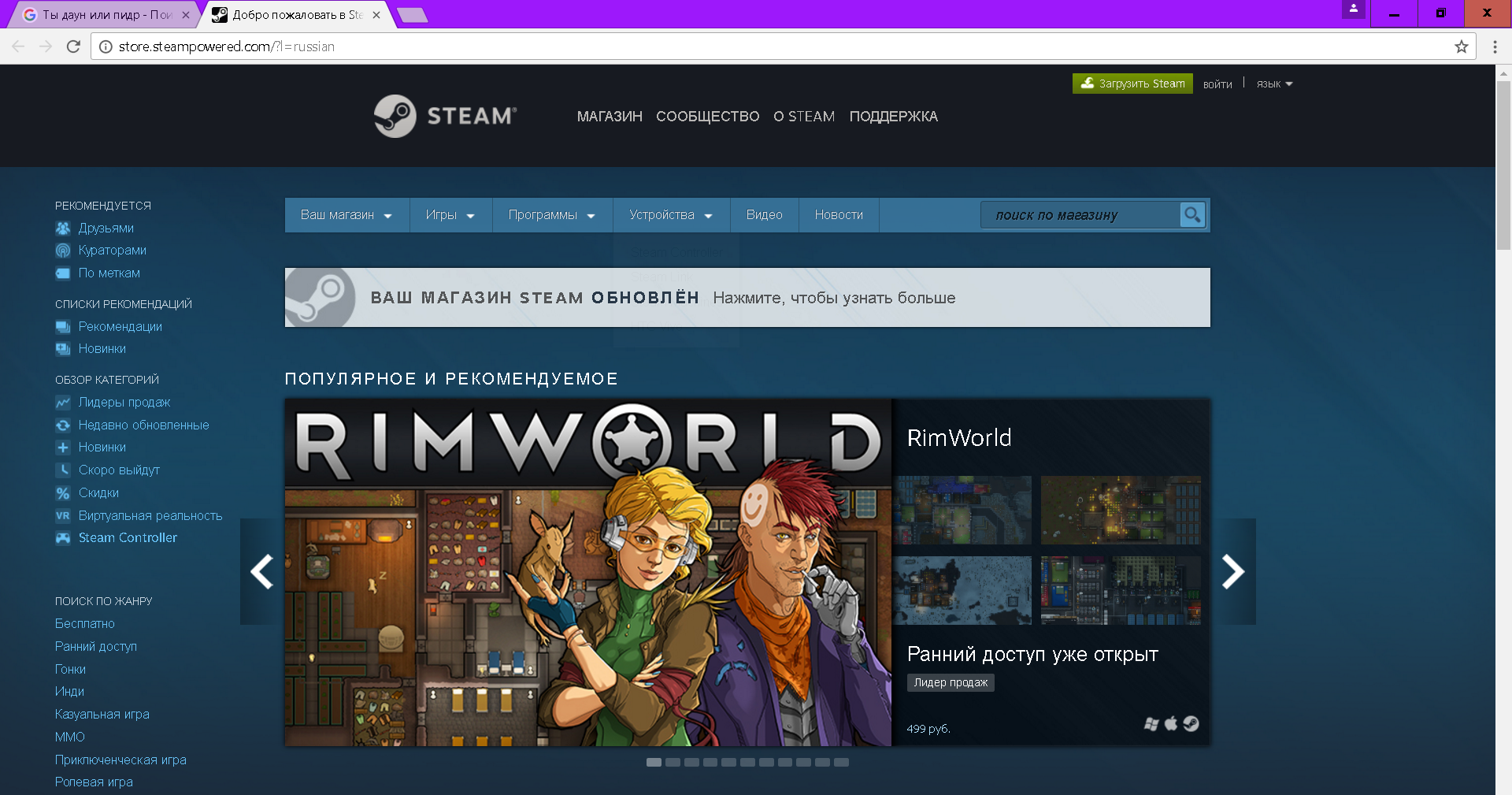
Task: Click the Кураторами curators icon
Action: [x=63, y=251]
